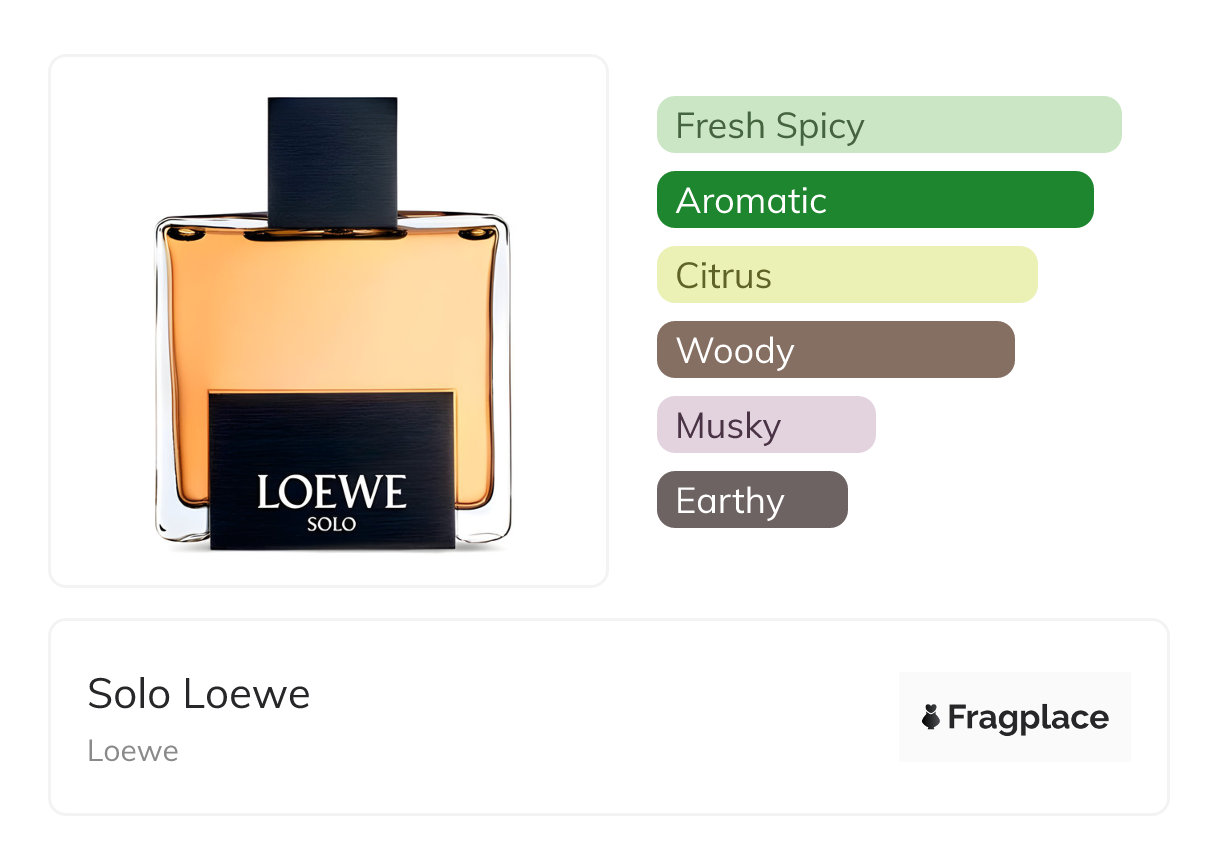
Task: Select the Musky accord bar
Action: [x=766, y=425]
